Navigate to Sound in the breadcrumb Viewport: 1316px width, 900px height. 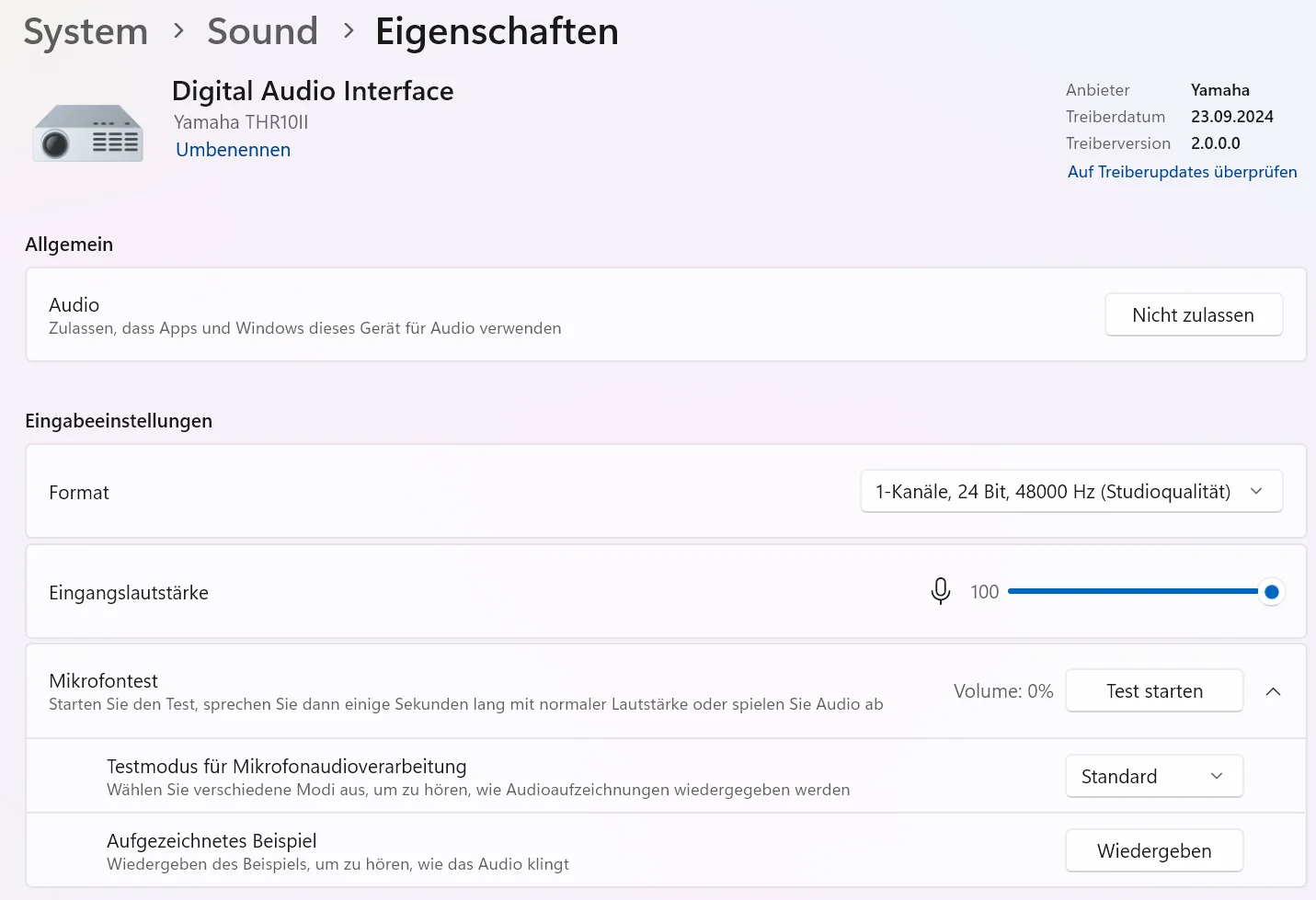262,31
